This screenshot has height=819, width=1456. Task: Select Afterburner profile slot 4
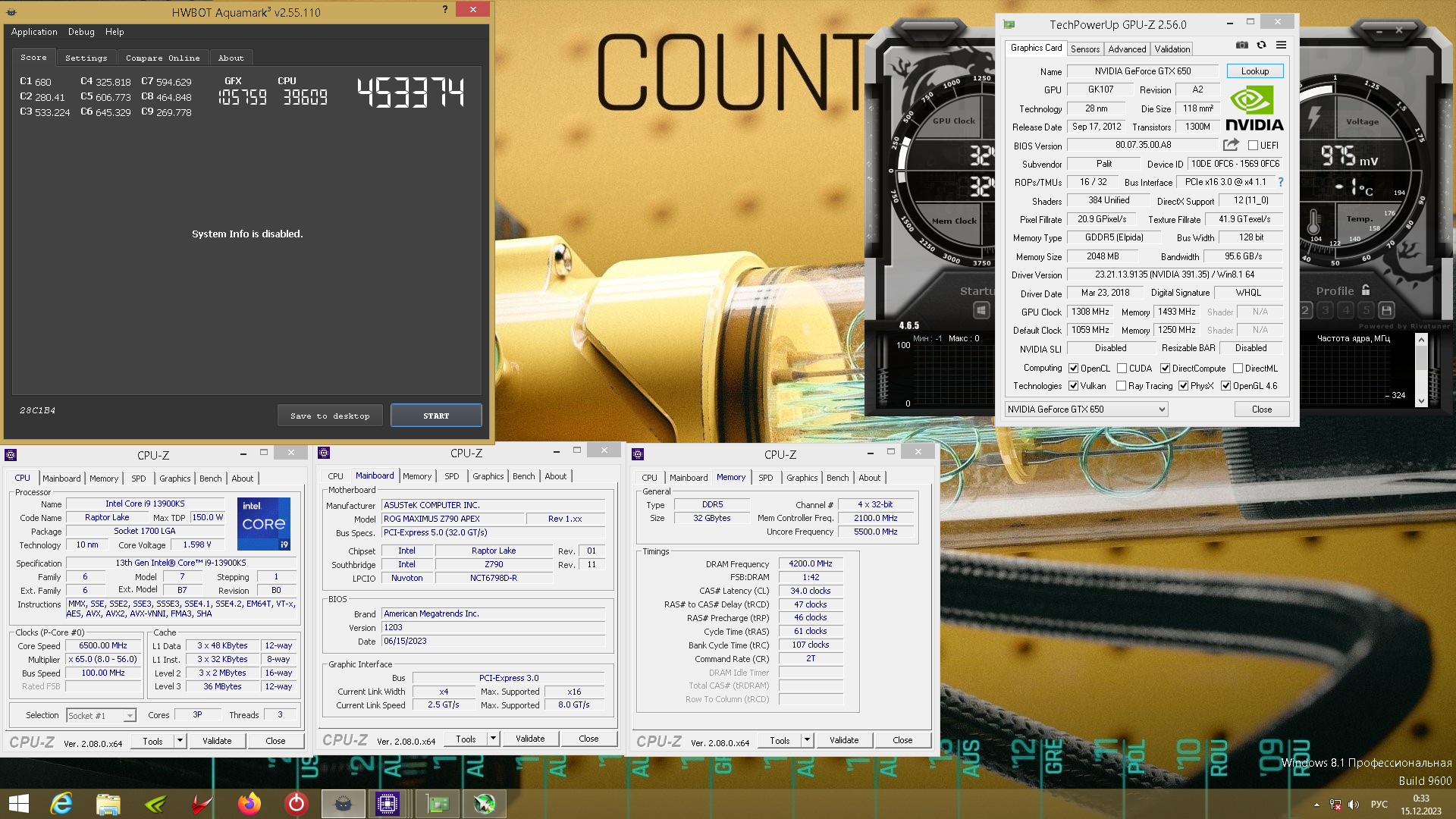coord(1345,310)
